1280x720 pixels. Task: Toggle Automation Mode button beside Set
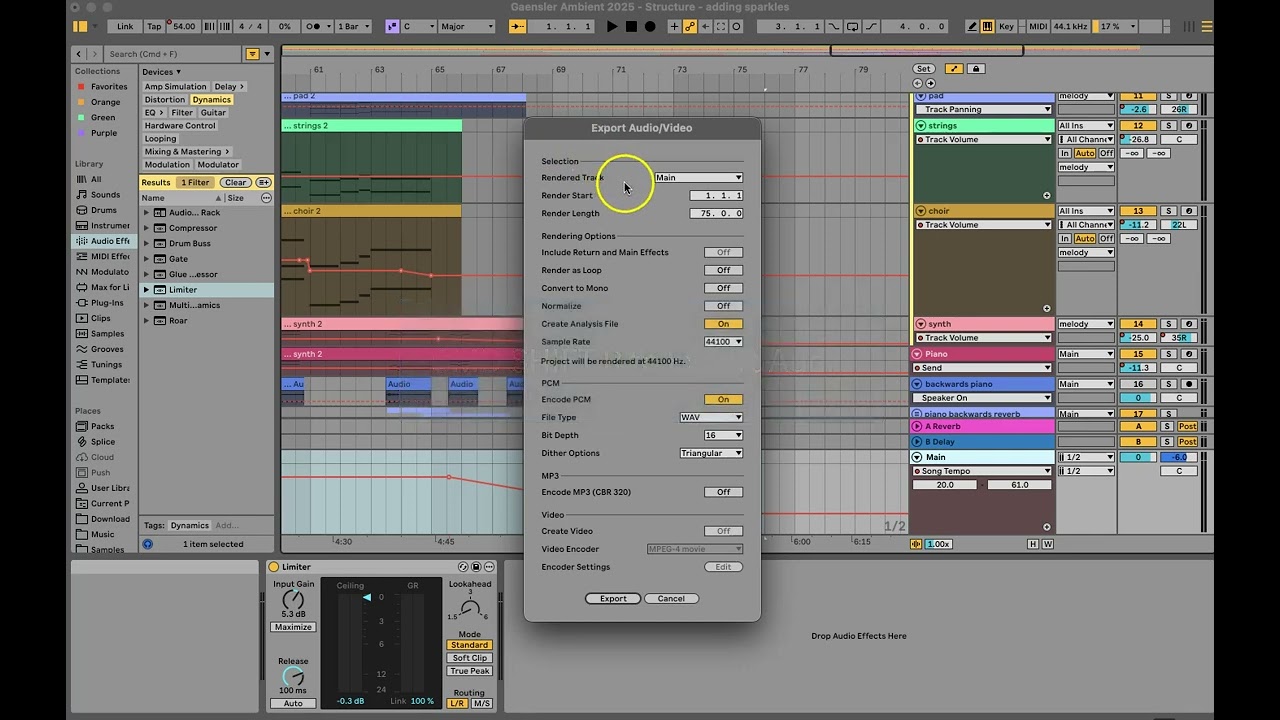954,69
